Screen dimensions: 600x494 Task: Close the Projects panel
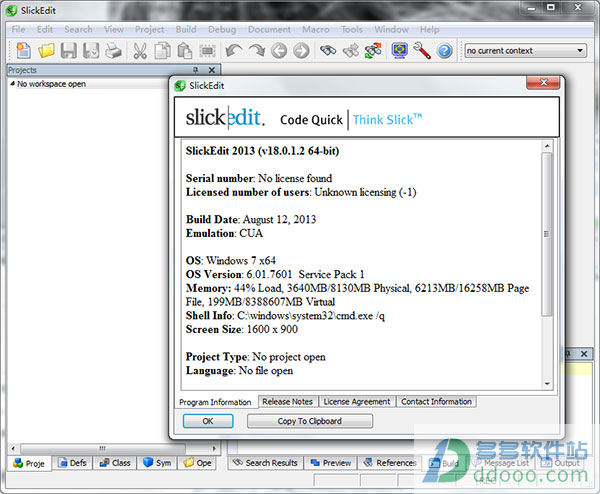(x=212, y=70)
